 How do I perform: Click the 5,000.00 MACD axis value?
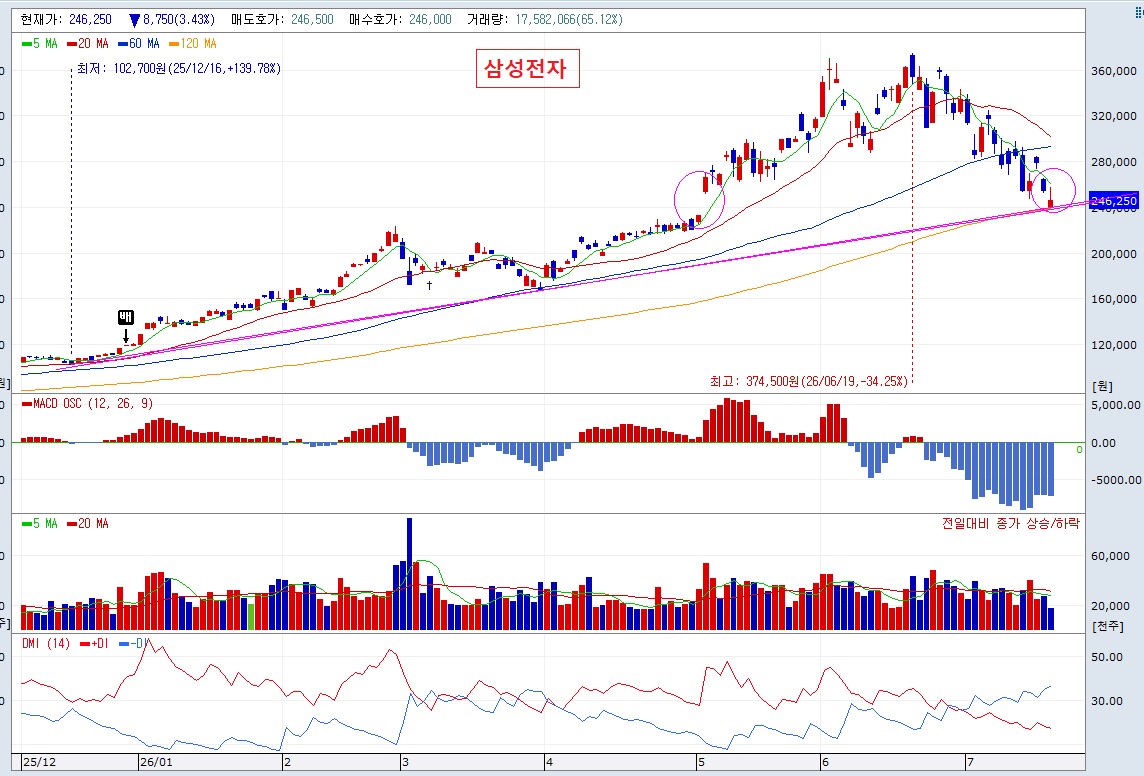(x=1116, y=405)
